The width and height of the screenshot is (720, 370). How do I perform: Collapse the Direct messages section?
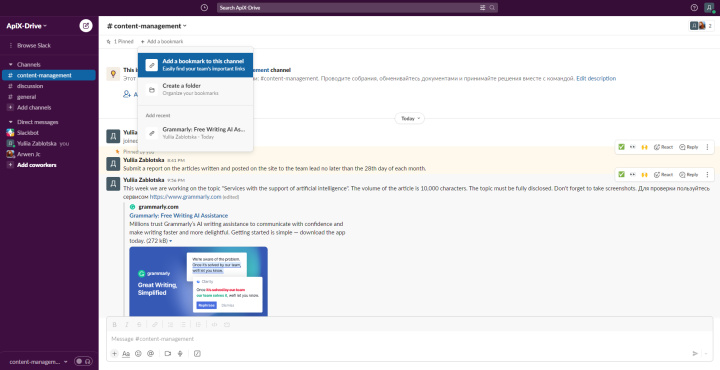click(11, 122)
